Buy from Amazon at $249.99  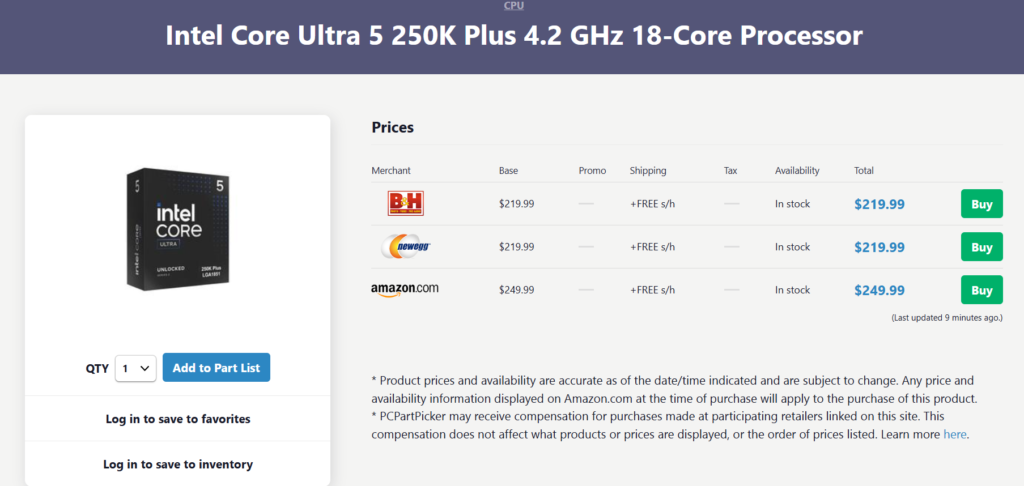click(981, 290)
